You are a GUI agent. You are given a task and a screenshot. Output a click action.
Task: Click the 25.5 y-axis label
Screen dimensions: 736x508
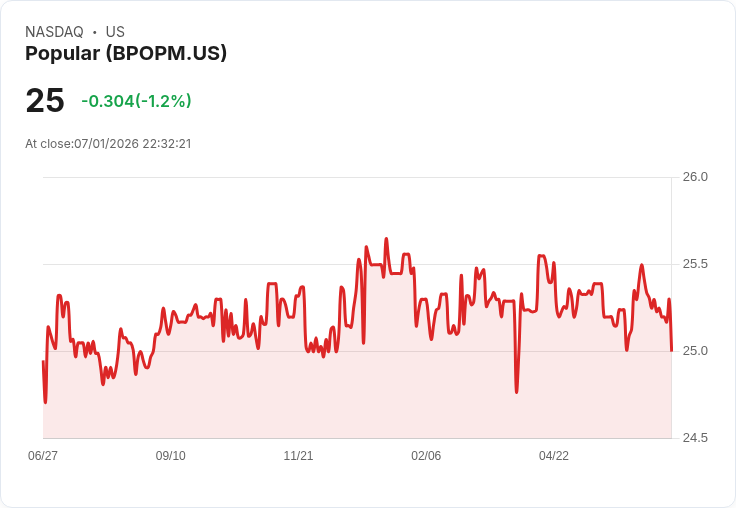[x=695, y=264]
